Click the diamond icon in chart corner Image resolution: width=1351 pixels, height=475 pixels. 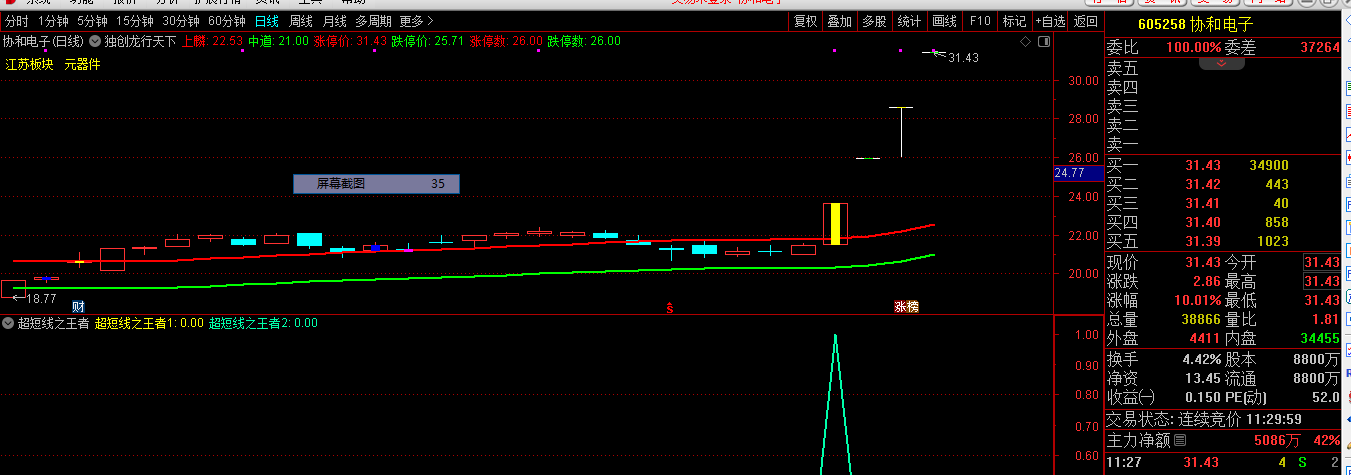pyautogui.click(x=1024, y=42)
